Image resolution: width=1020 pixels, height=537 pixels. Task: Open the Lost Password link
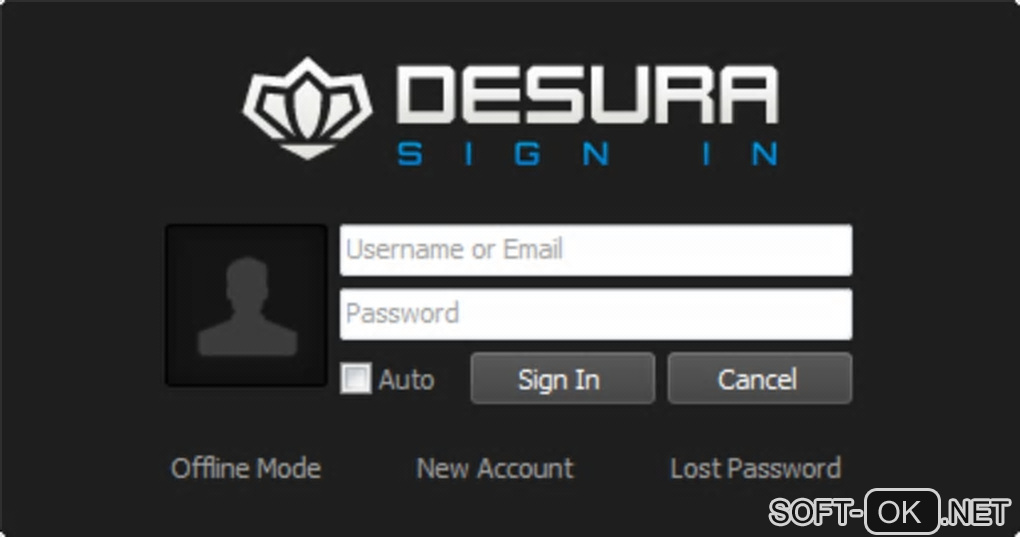(x=755, y=468)
